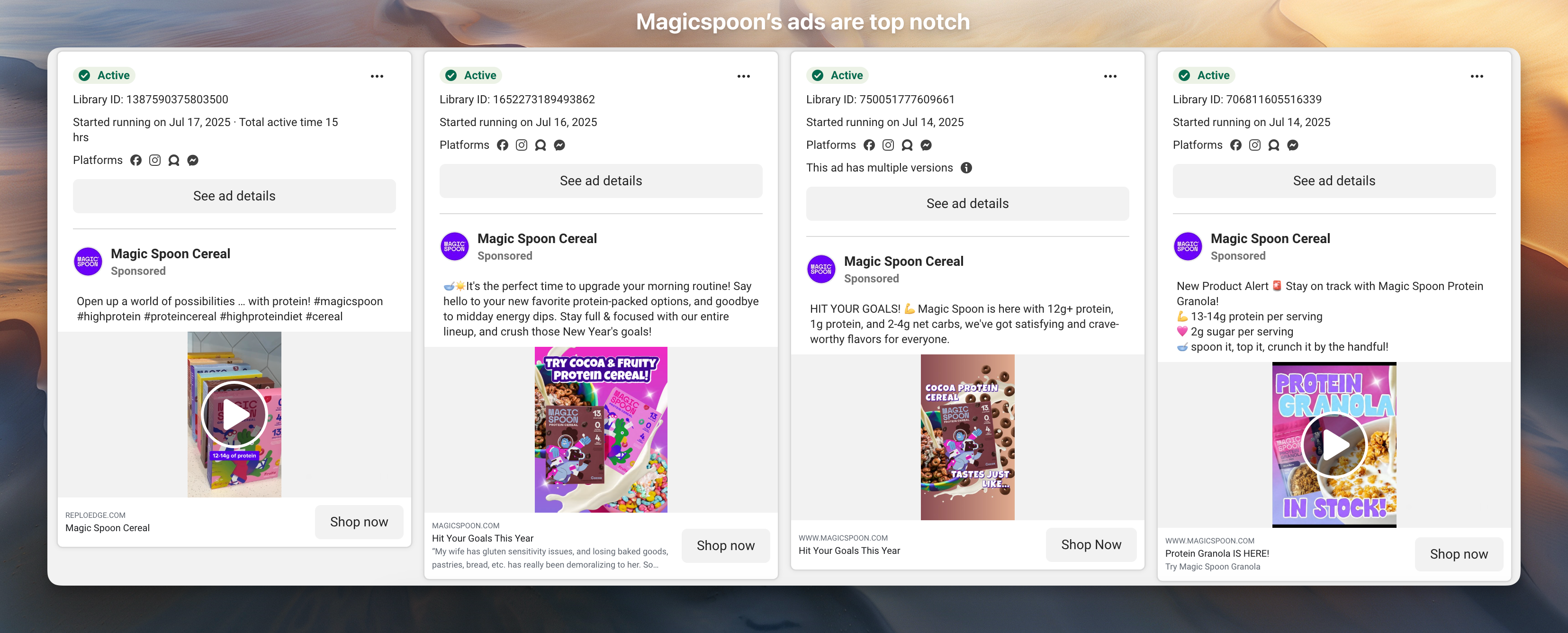This screenshot has height=633, width=1568.
Task: Click the Audience Network icon on the fourth ad
Action: (1273, 145)
